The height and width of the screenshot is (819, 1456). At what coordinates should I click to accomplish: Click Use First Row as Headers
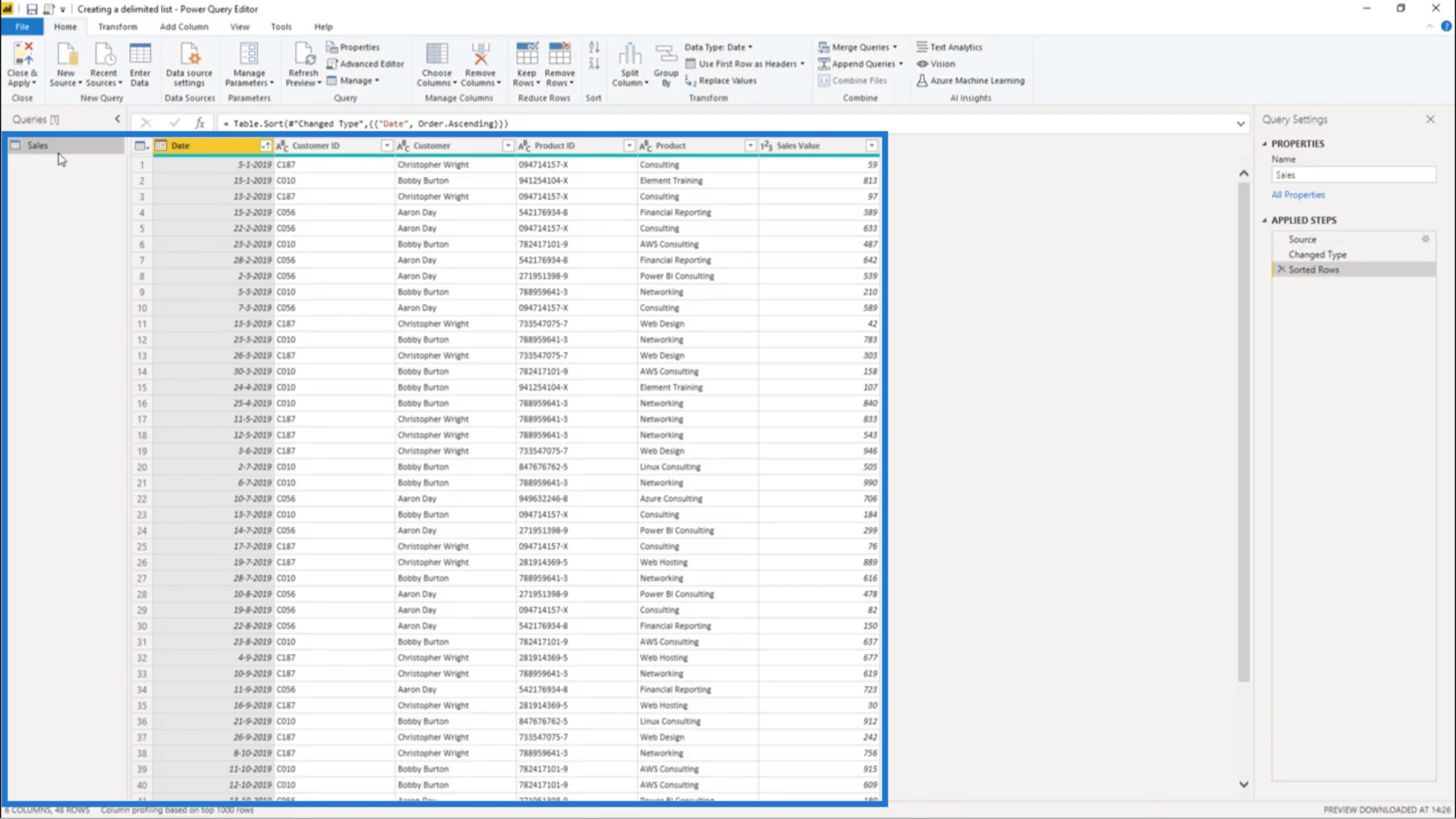click(x=744, y=63)
